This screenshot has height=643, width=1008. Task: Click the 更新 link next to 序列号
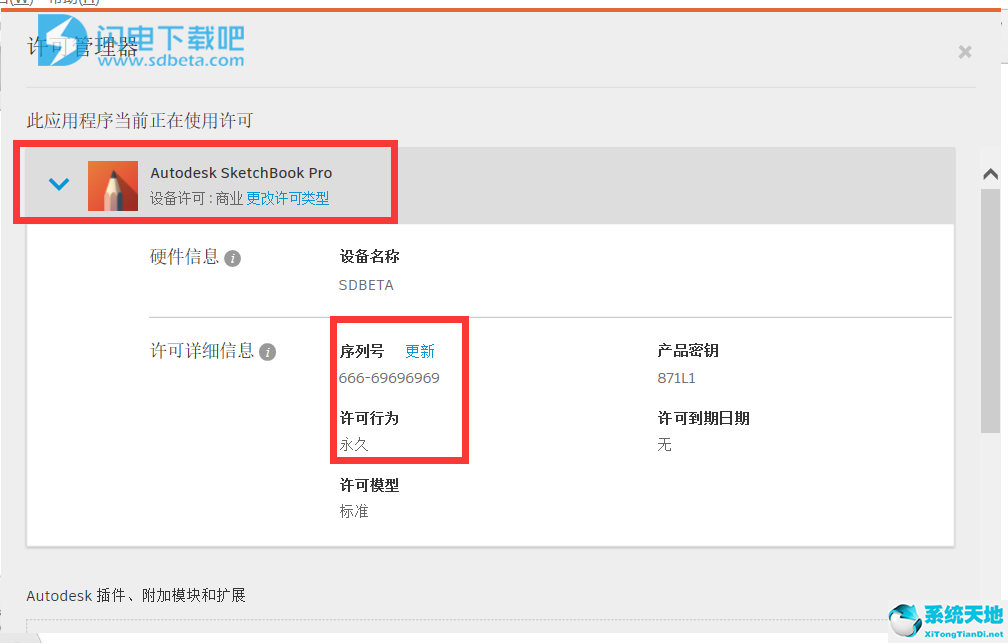coord(420,351)
